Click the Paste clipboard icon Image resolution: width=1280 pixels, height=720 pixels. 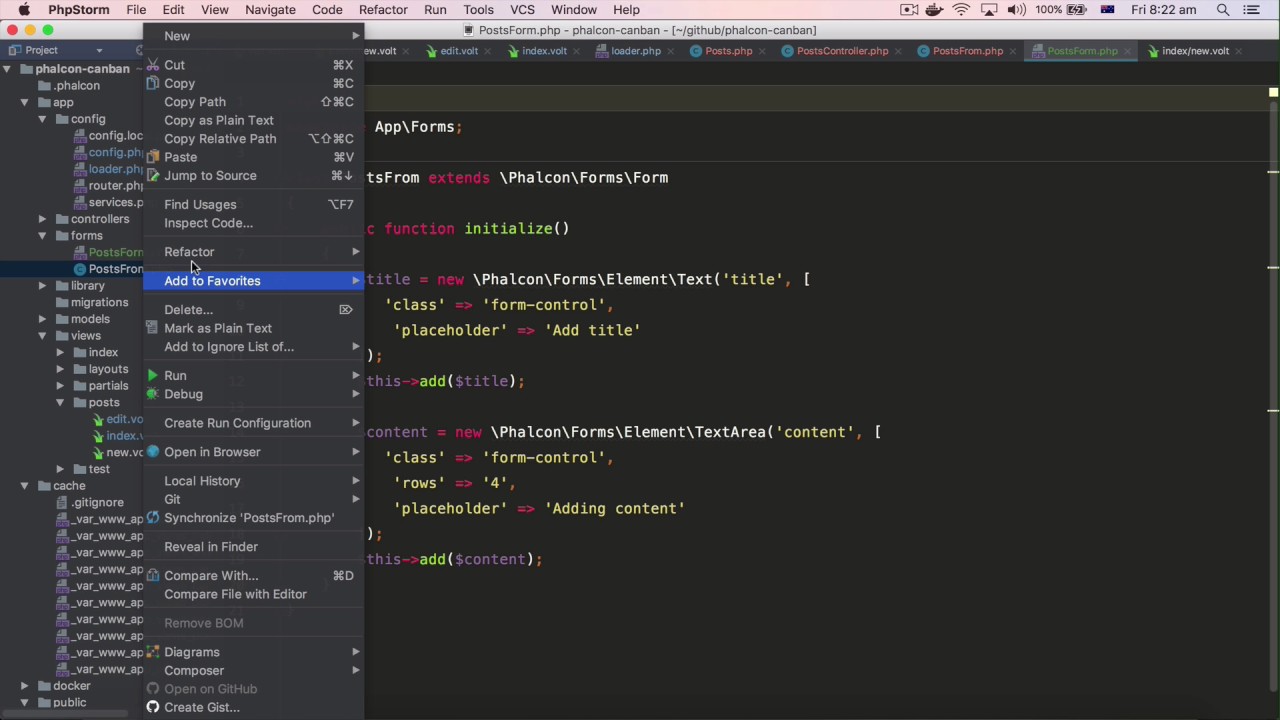[153, 157]
